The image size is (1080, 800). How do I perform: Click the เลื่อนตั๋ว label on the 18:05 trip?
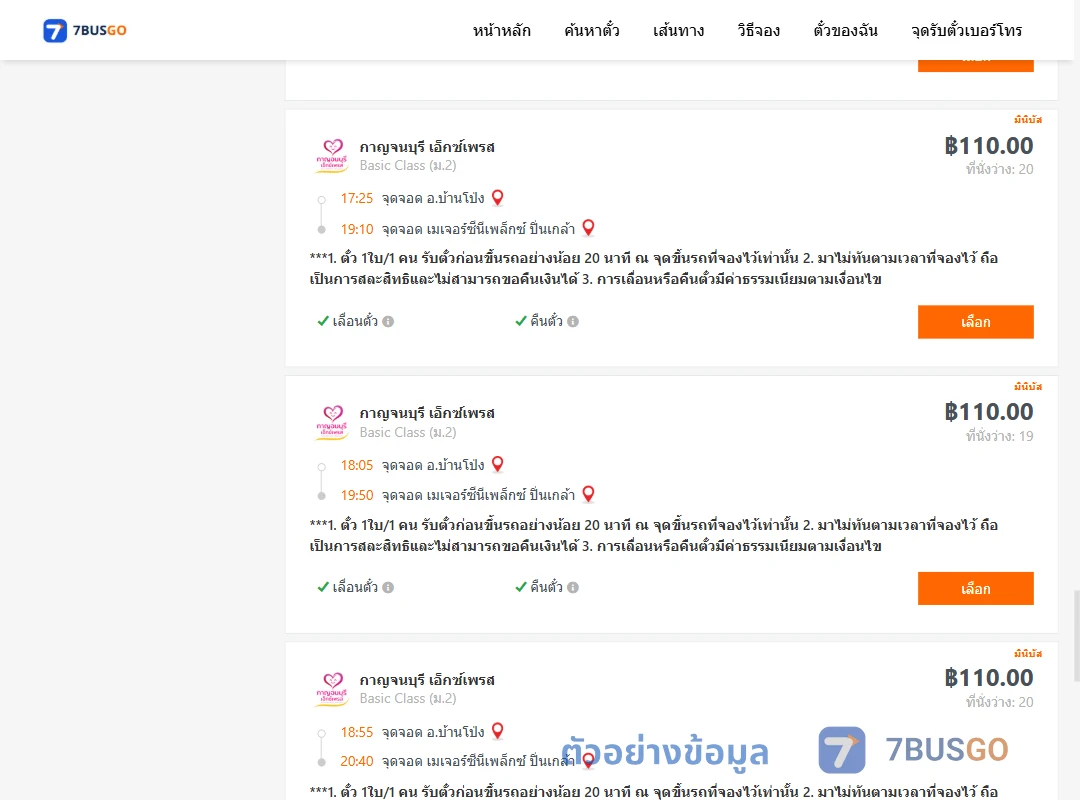point(355,587)
